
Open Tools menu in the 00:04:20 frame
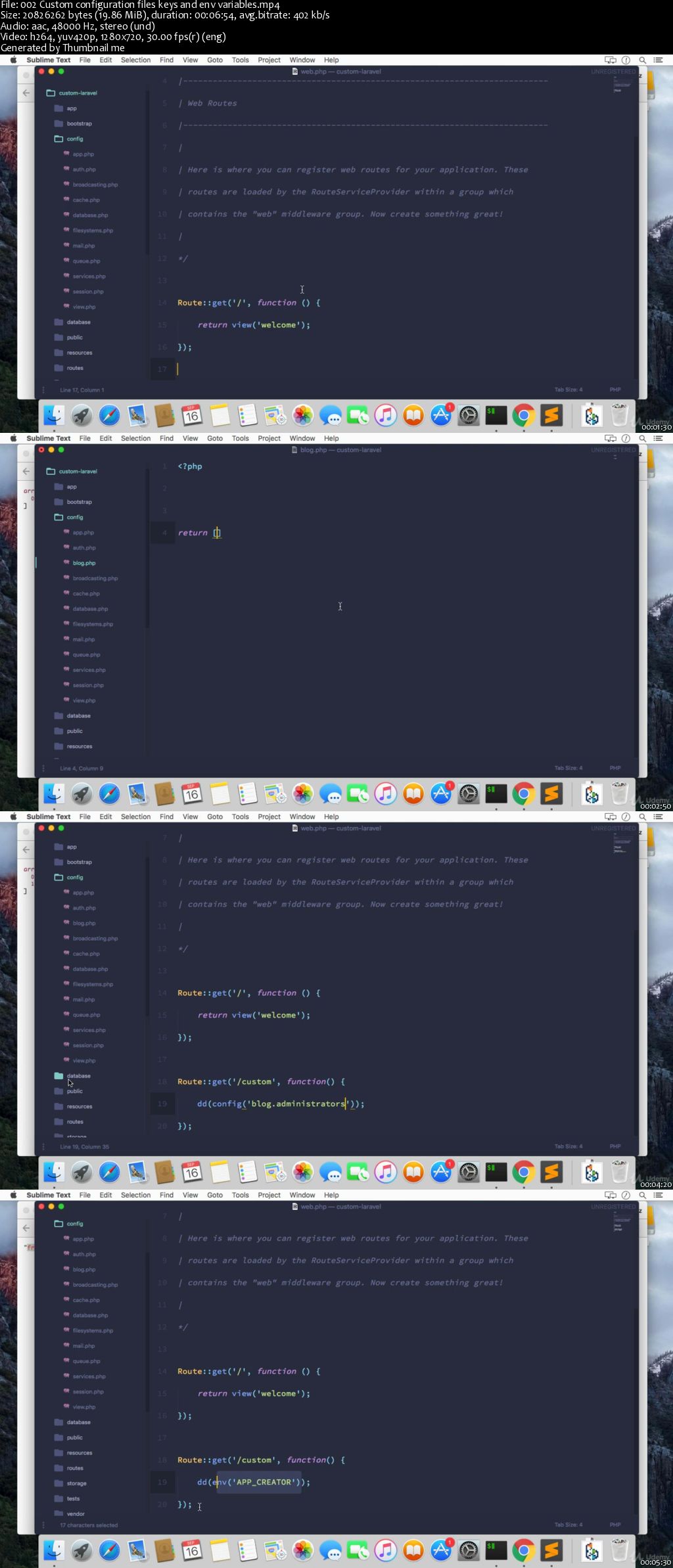(241, 817)
